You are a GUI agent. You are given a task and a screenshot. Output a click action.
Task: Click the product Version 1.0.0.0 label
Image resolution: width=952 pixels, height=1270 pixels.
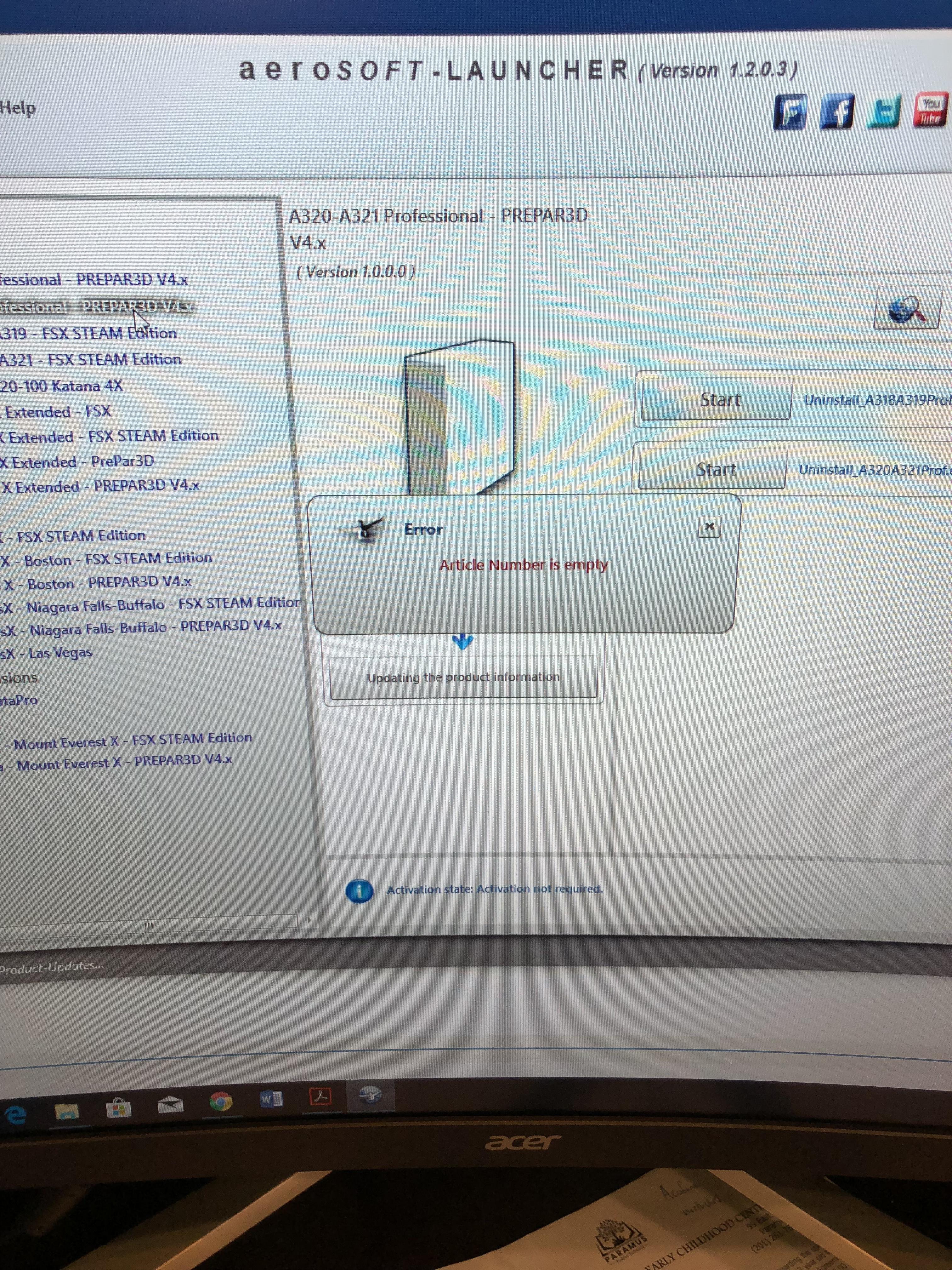[x=356, y=272]
